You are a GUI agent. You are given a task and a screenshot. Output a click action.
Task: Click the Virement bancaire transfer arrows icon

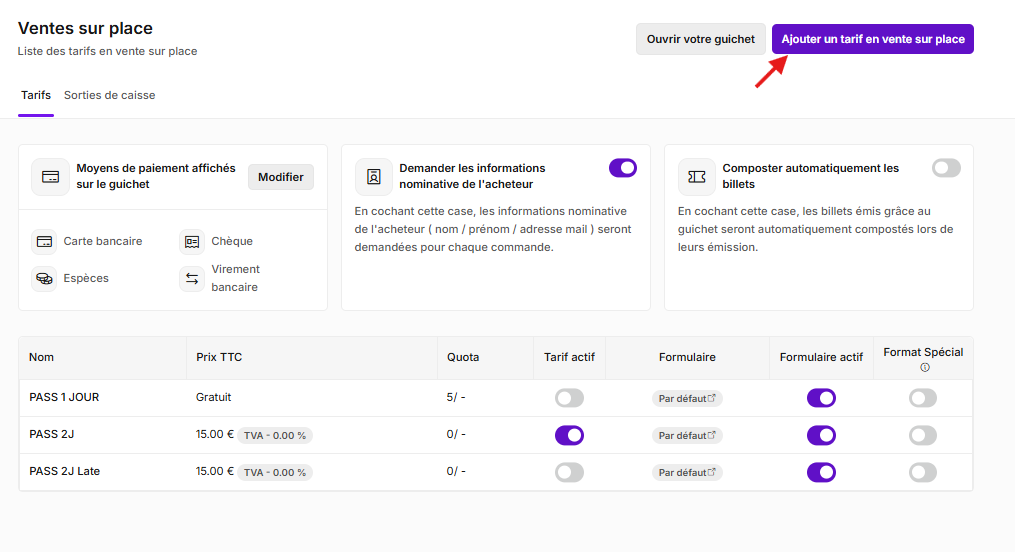pos(192,278)
